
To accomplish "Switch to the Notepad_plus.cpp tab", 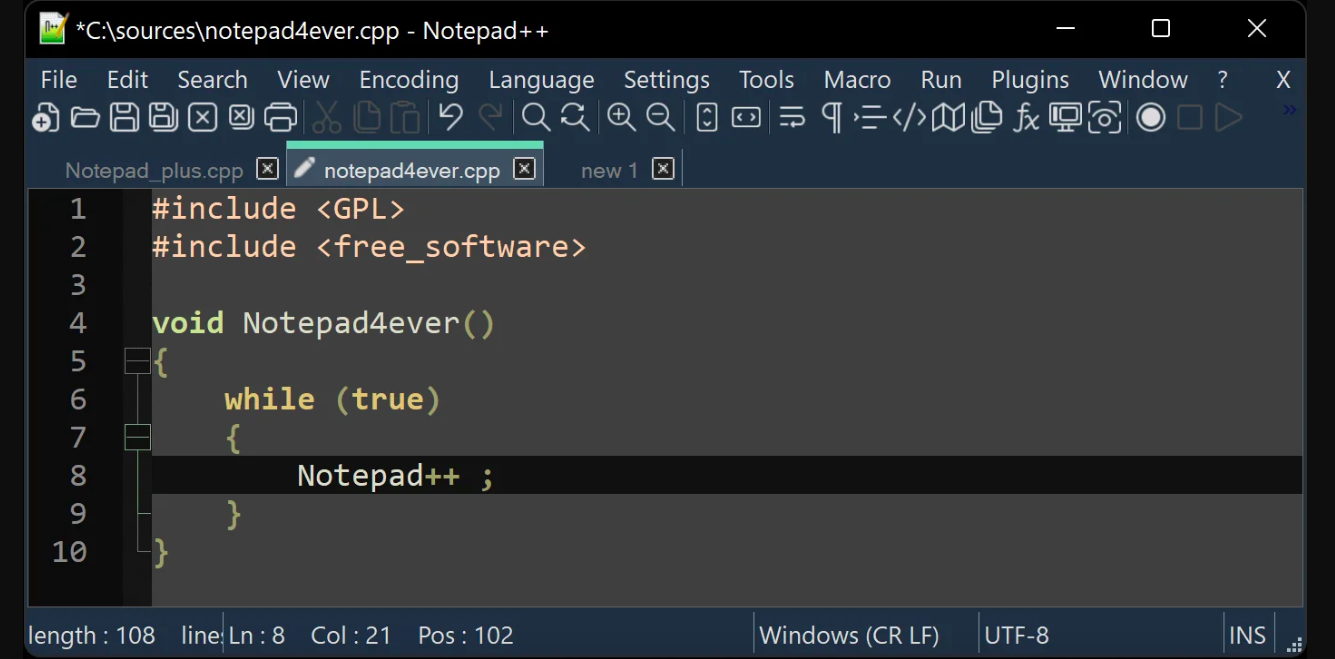I will [x=154, y=170].
